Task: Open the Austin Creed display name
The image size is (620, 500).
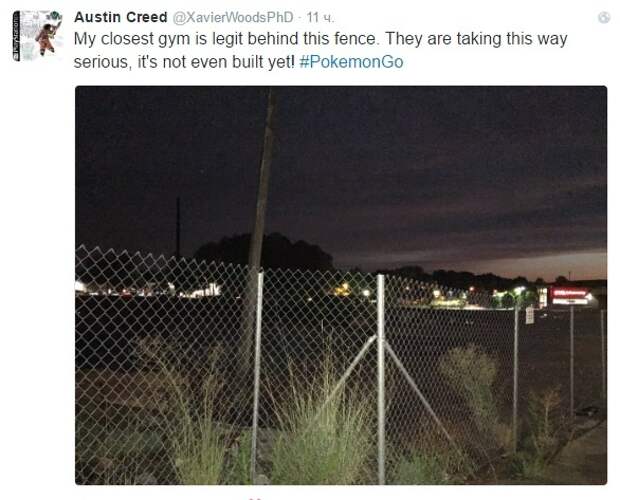Action: [x=121, y=17]
